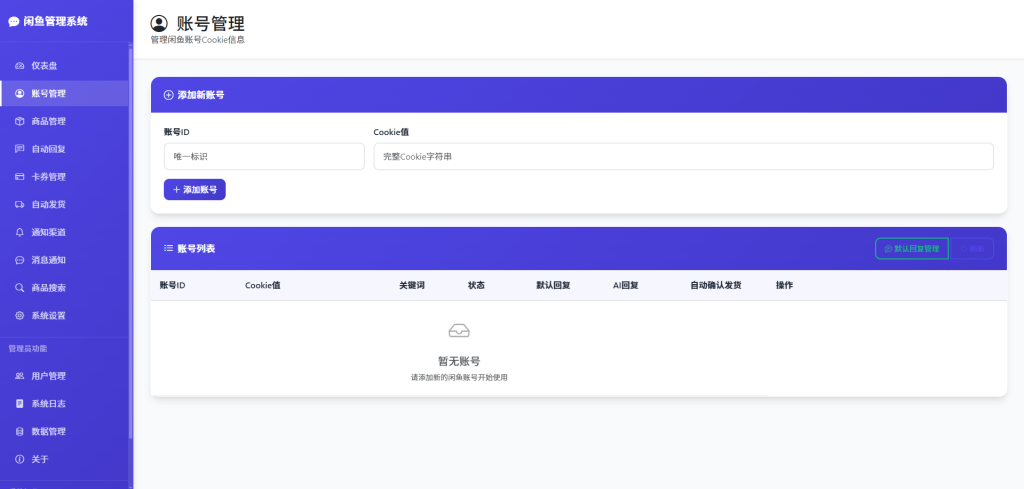Viewport: 1024px width, 489px height.
Task: Open the 系统日志 sidebar item
Action: [x=64, y=403]
